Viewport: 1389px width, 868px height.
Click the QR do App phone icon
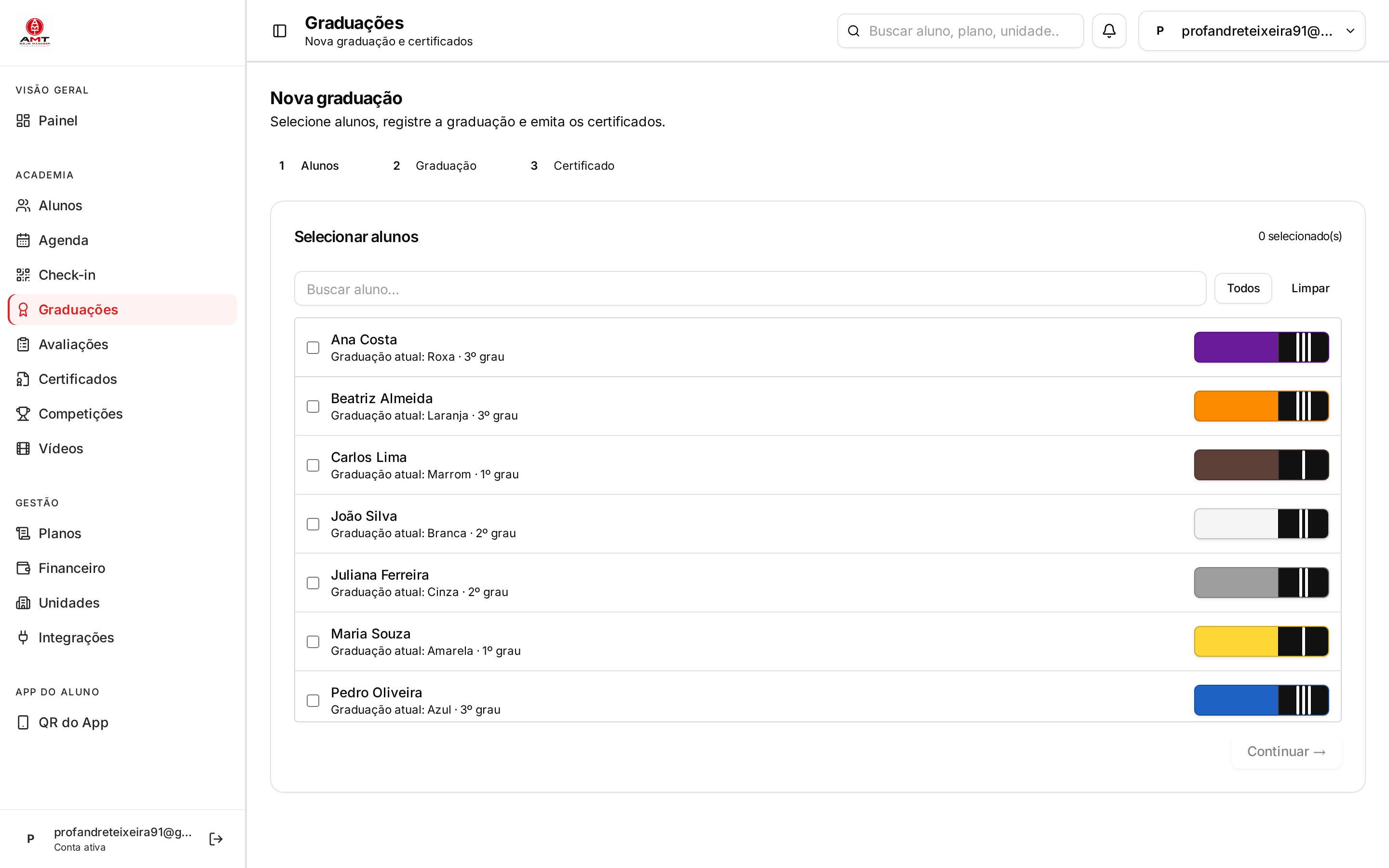point(23,722)
